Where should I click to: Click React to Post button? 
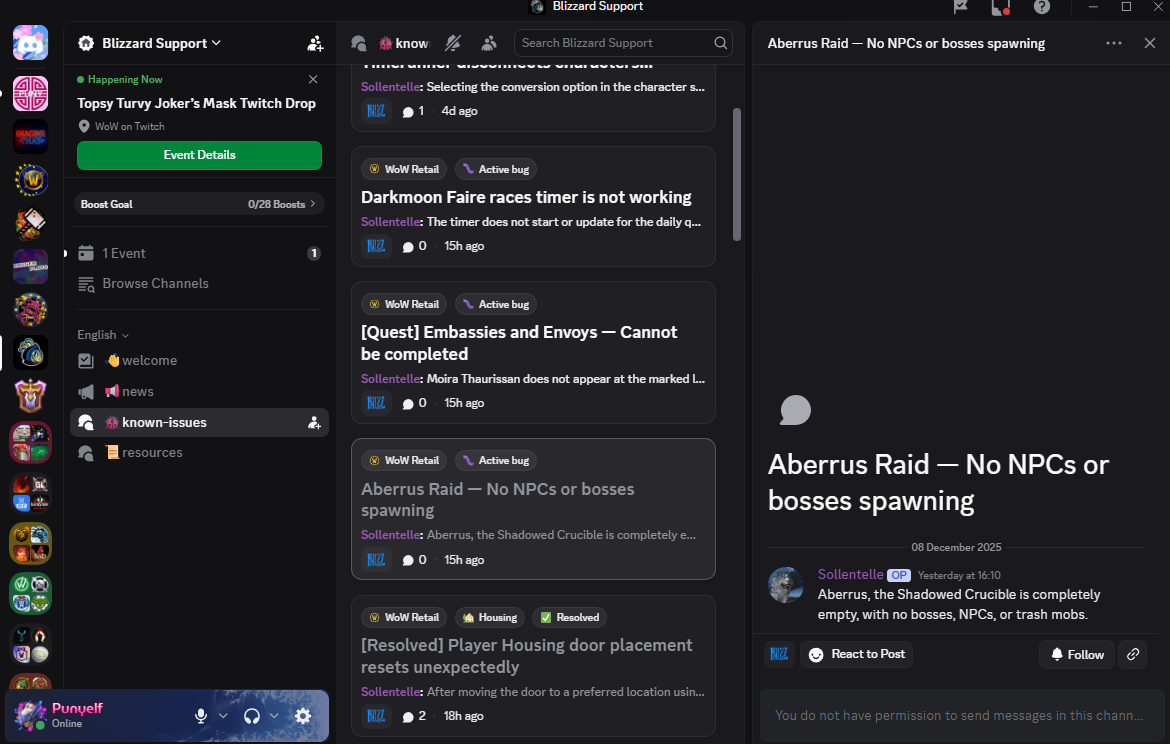(x=857, y=654)
